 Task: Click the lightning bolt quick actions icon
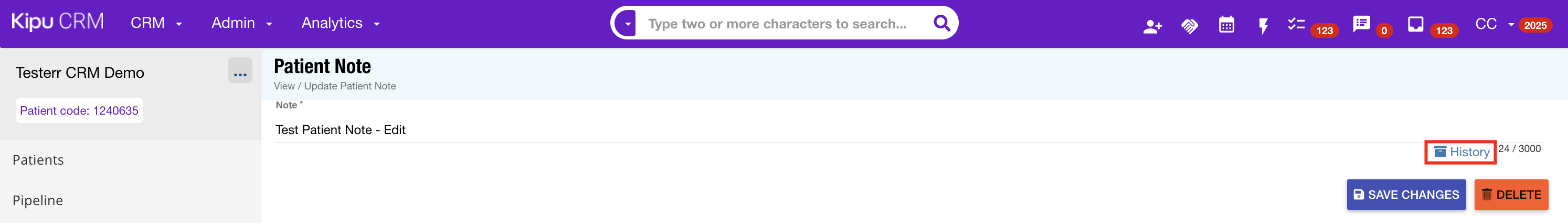[x=1263, y=26]
